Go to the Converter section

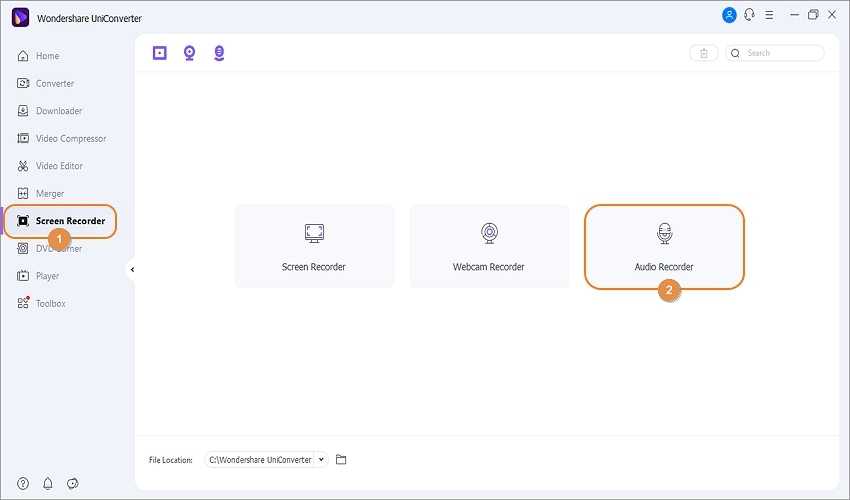[x=54, y=83]
